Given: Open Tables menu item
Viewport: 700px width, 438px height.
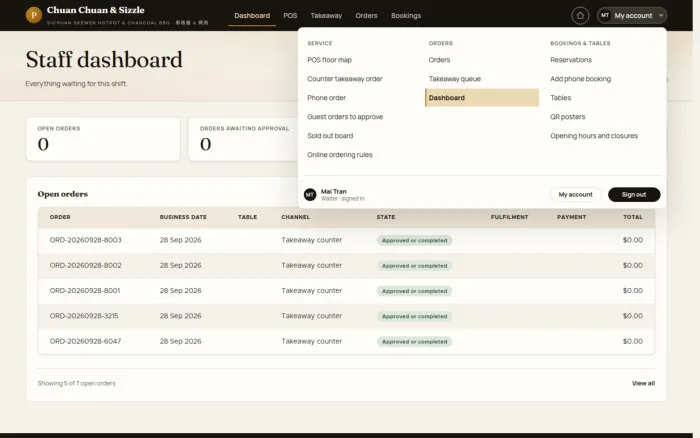Looking at the screenshot, I should click(x=560, y=98).
